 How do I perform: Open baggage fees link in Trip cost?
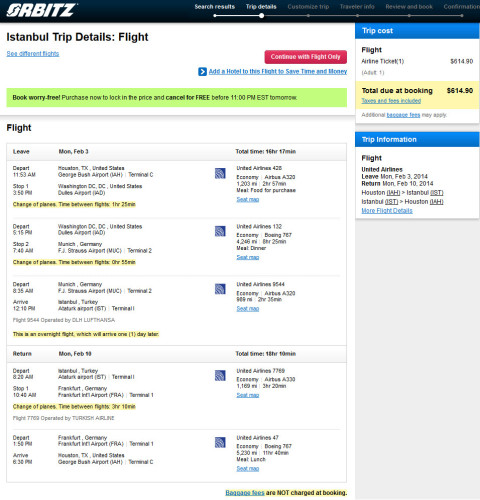point(403,115)
